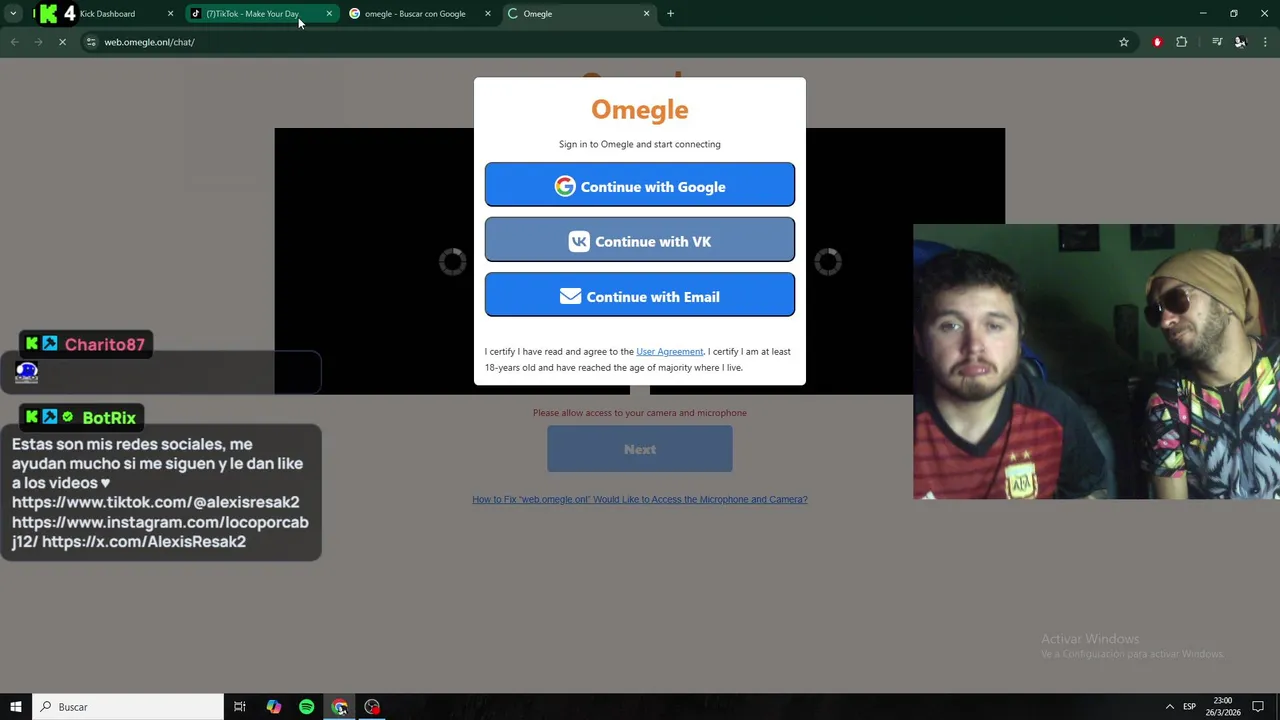Screen dimensions: 1280x720
Task: Switch the ESP input language indicator
Action: [x=1189, y=707]
